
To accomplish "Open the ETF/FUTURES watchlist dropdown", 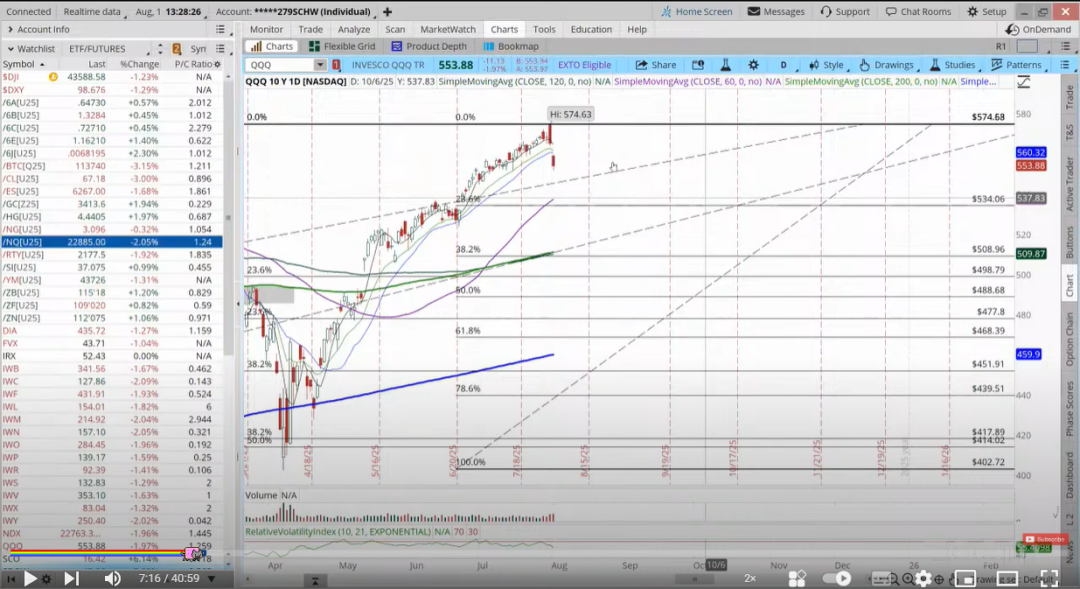I will [x=109, y=49].
